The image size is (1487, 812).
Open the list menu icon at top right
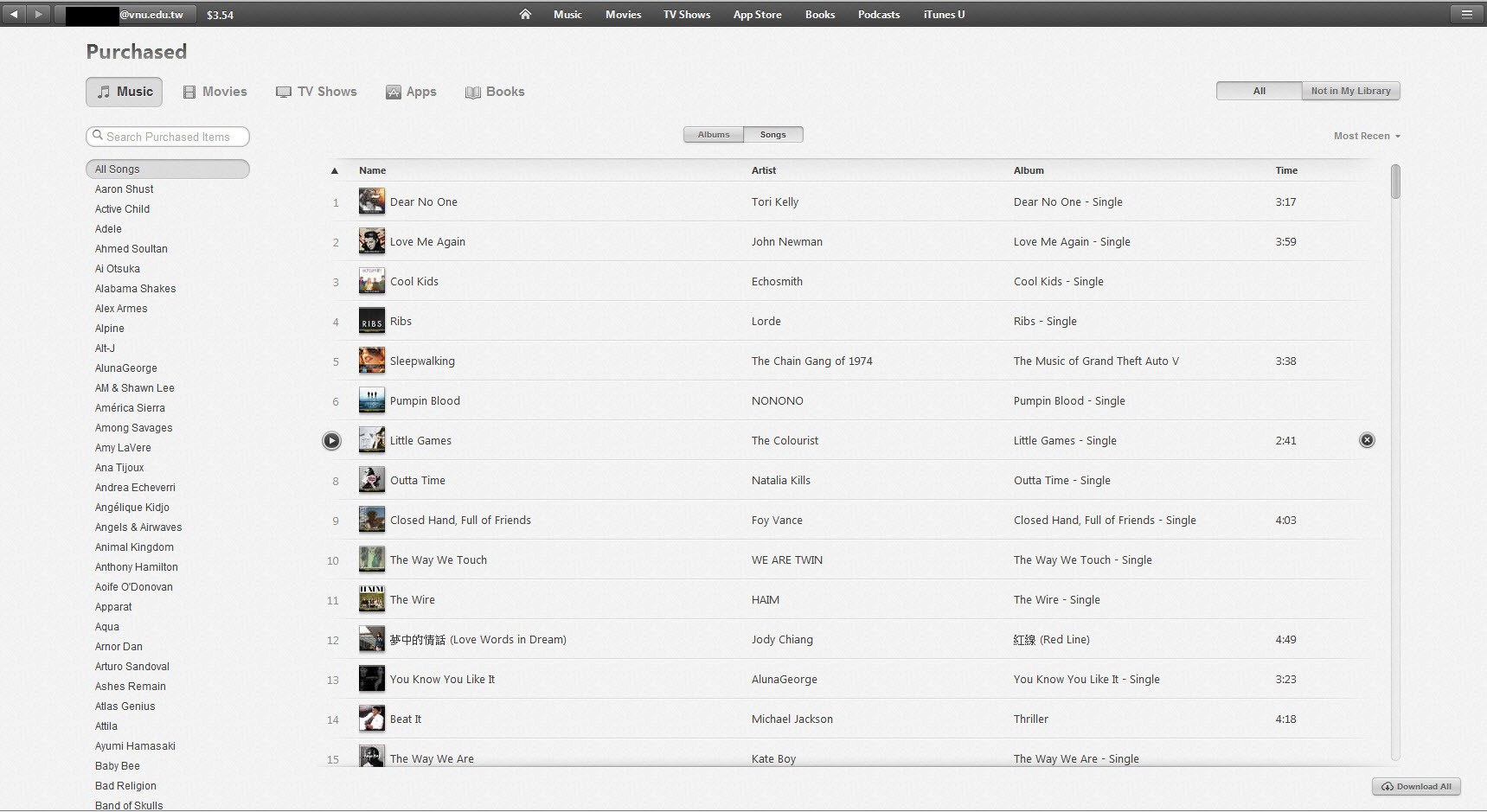pos(1466,14)
